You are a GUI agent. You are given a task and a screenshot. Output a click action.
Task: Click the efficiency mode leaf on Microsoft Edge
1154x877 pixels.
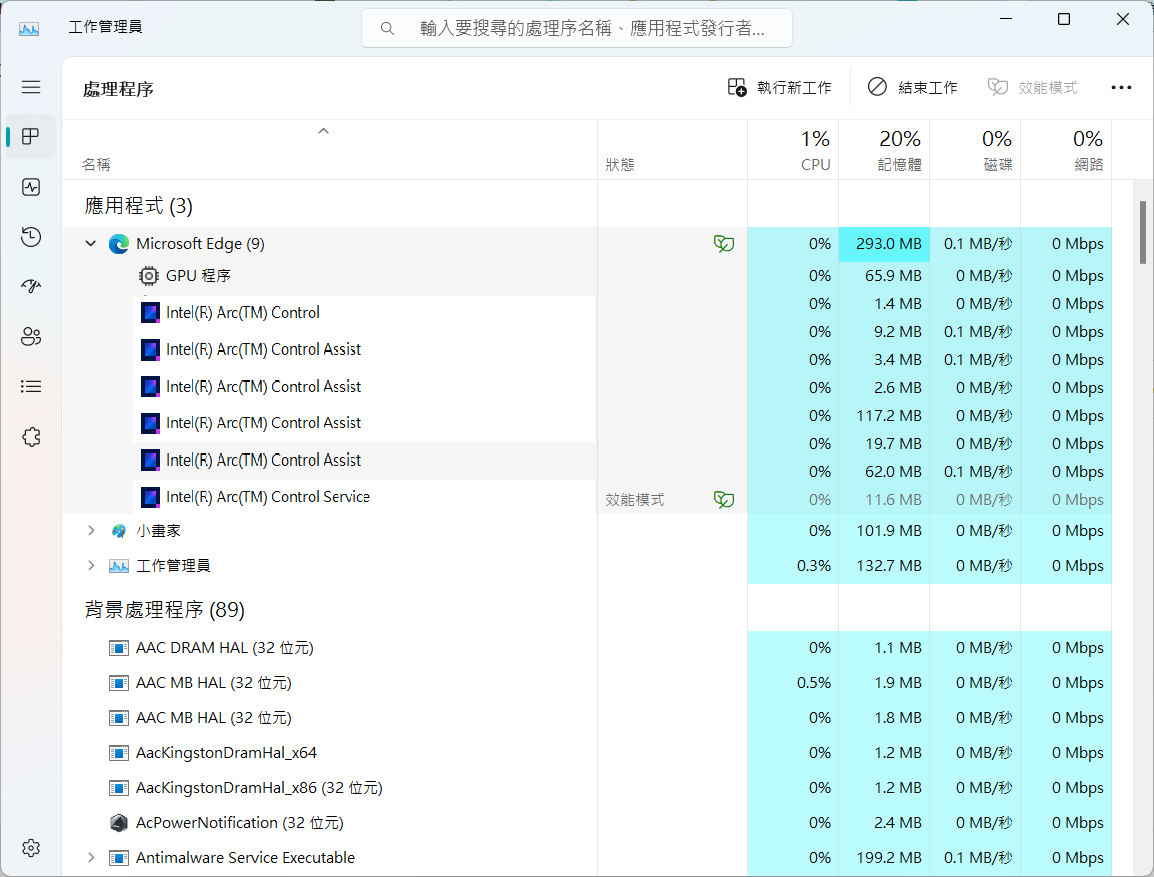pos(723,243)
